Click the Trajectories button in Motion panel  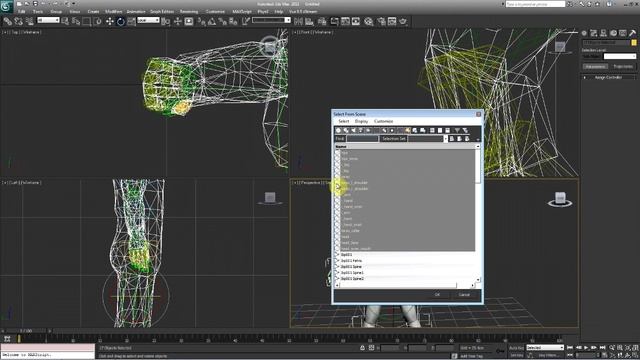coord(623,67)
